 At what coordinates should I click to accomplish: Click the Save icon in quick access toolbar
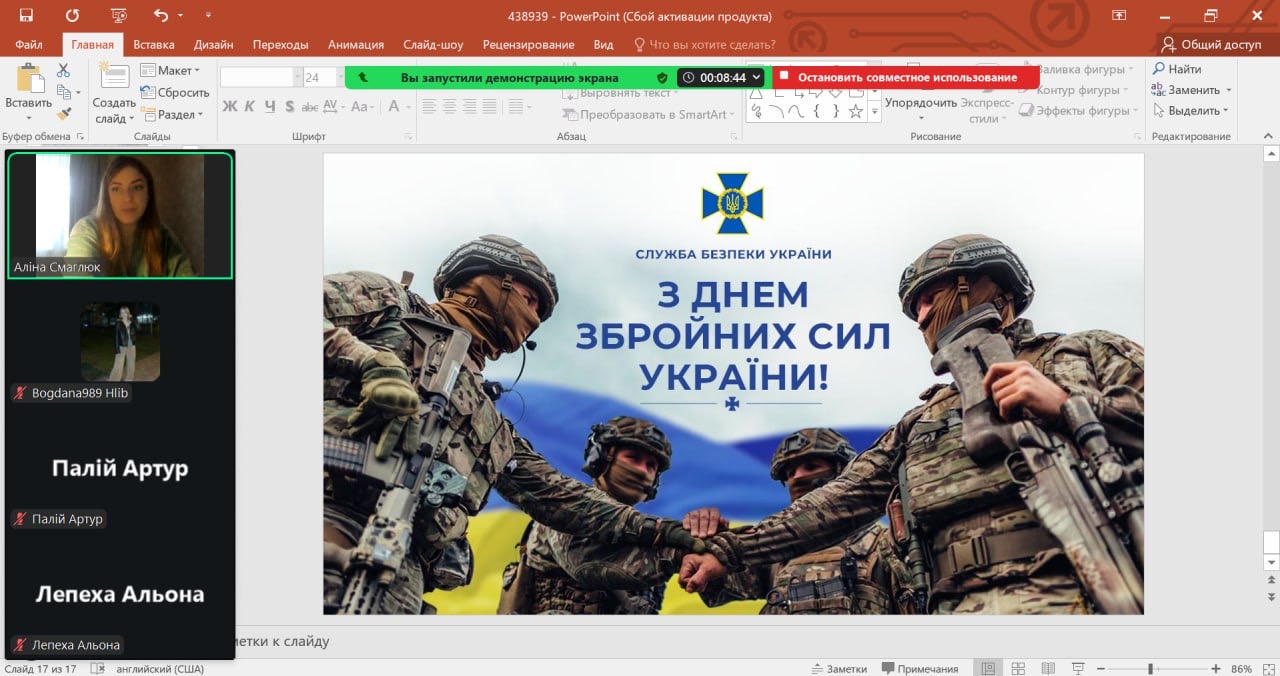click(26, 15)
